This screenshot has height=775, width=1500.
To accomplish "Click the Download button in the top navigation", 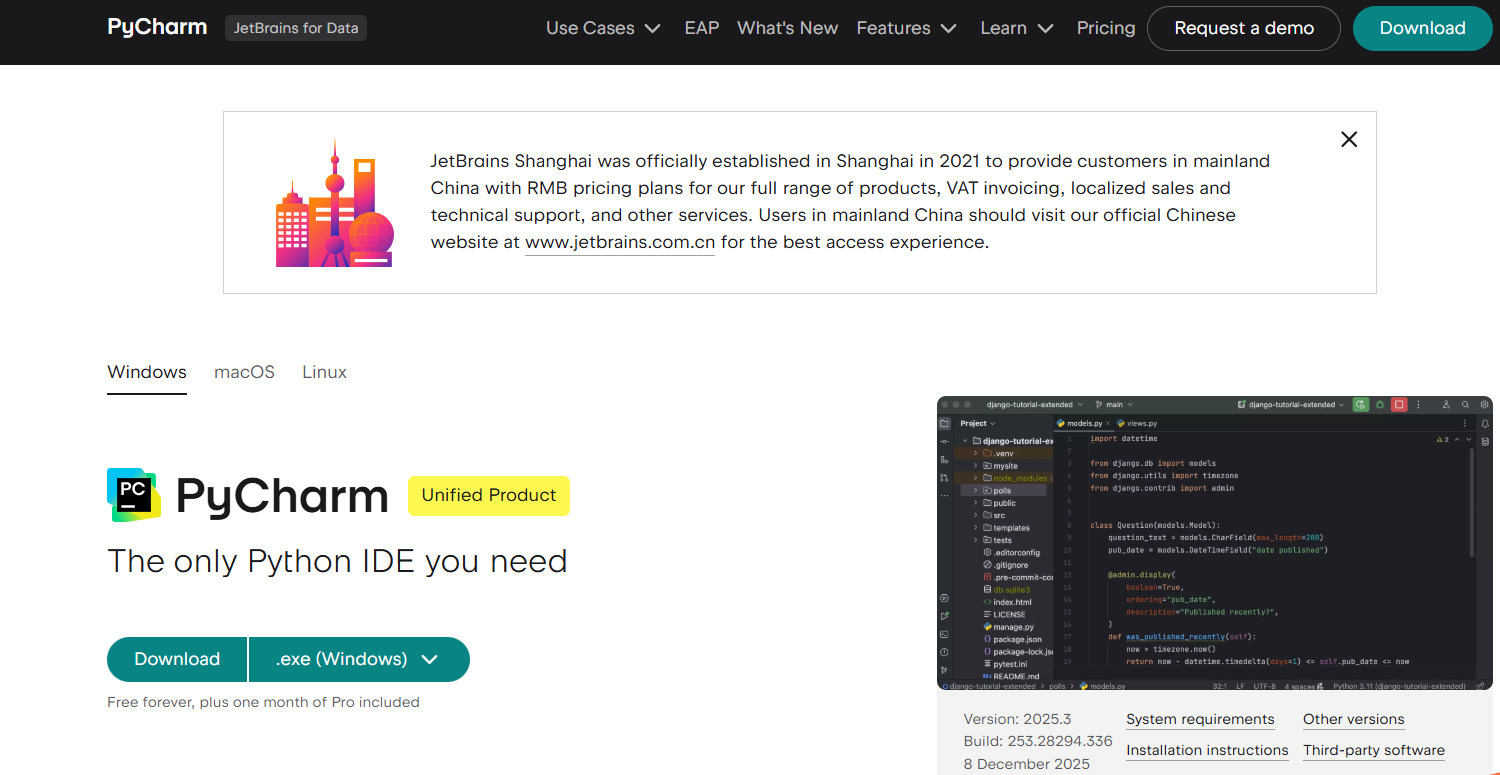I will [x=1422, y=28].
